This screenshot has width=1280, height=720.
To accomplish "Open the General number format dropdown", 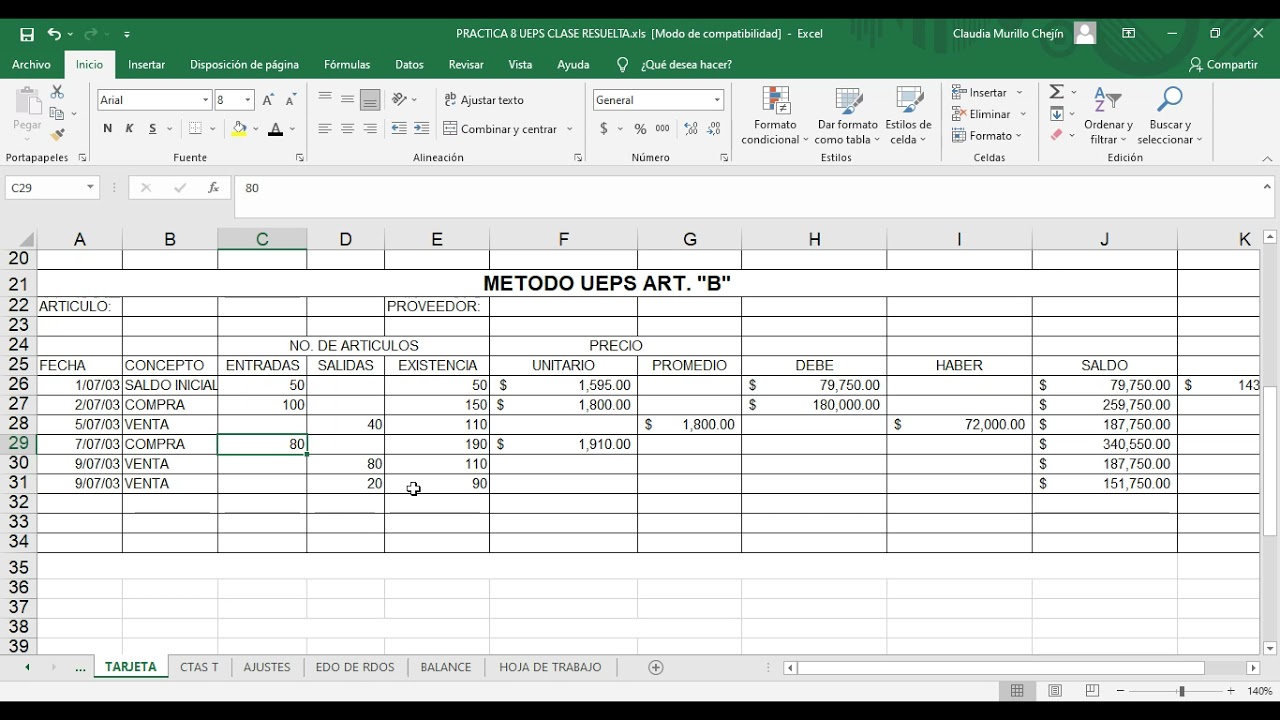I will [x=717, y=100].
